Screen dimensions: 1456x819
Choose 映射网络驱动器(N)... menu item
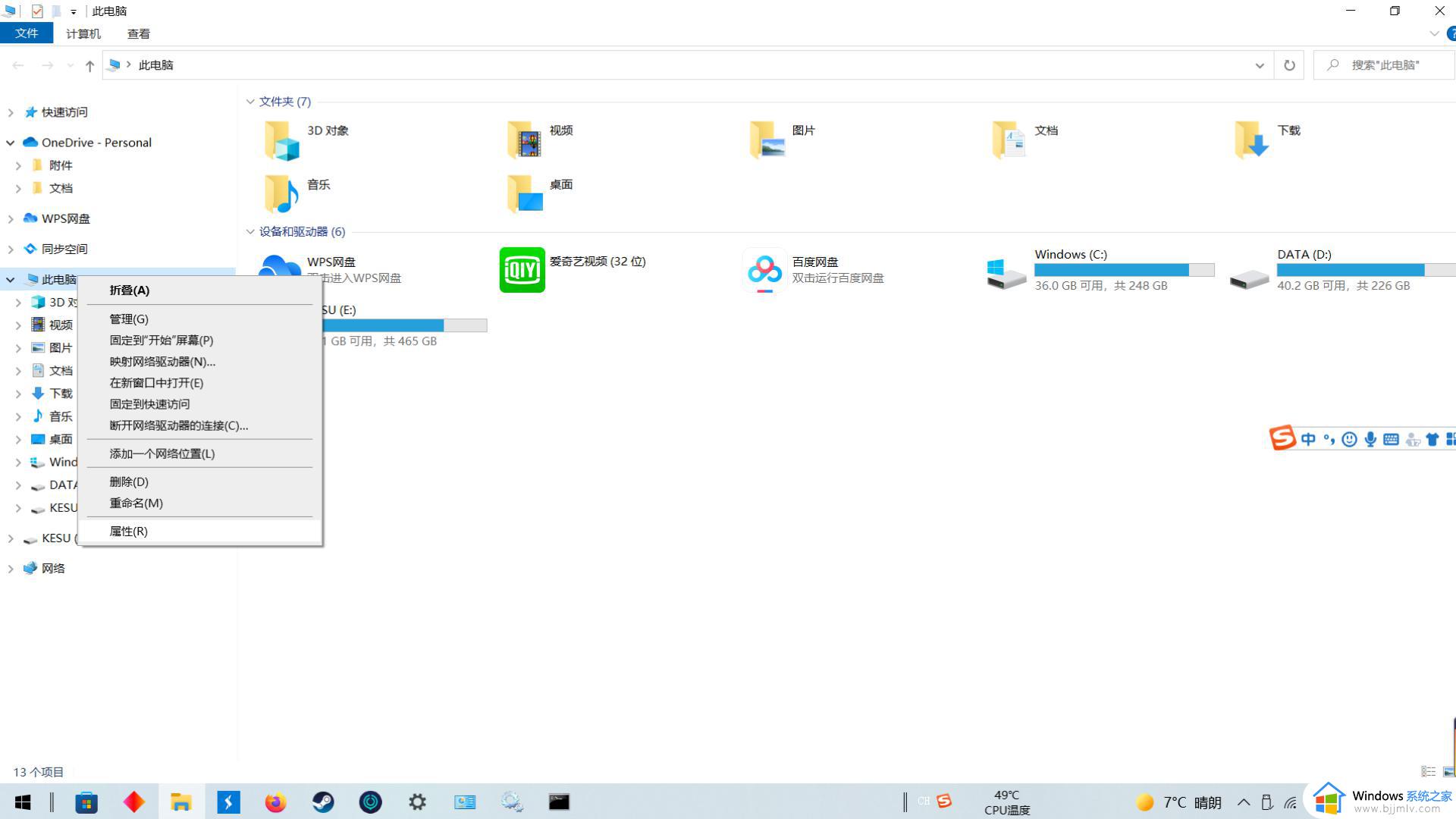tap(200, 362)
